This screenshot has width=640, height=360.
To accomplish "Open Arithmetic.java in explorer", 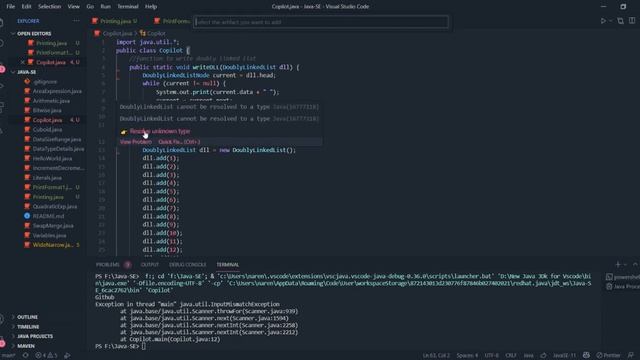I will pyautogui.click(x=51, y=101).
